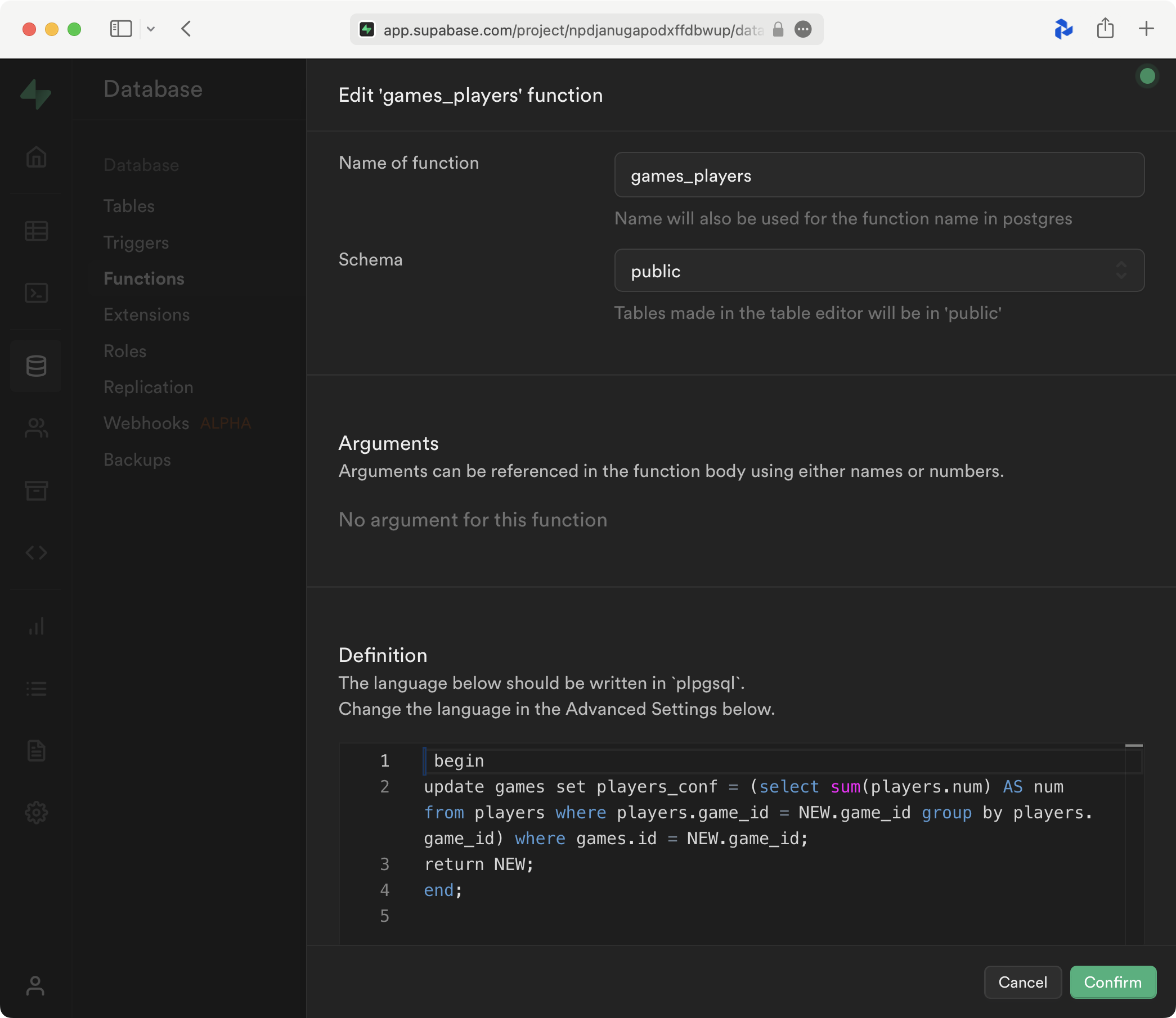Select the Database section icon
This screenshot has height=1018, width=1176.
click(36, 366)
